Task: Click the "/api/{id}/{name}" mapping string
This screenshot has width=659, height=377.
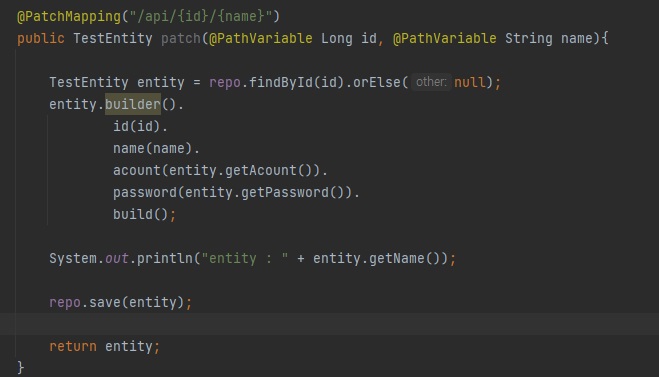Action: (x=200, y=16)
